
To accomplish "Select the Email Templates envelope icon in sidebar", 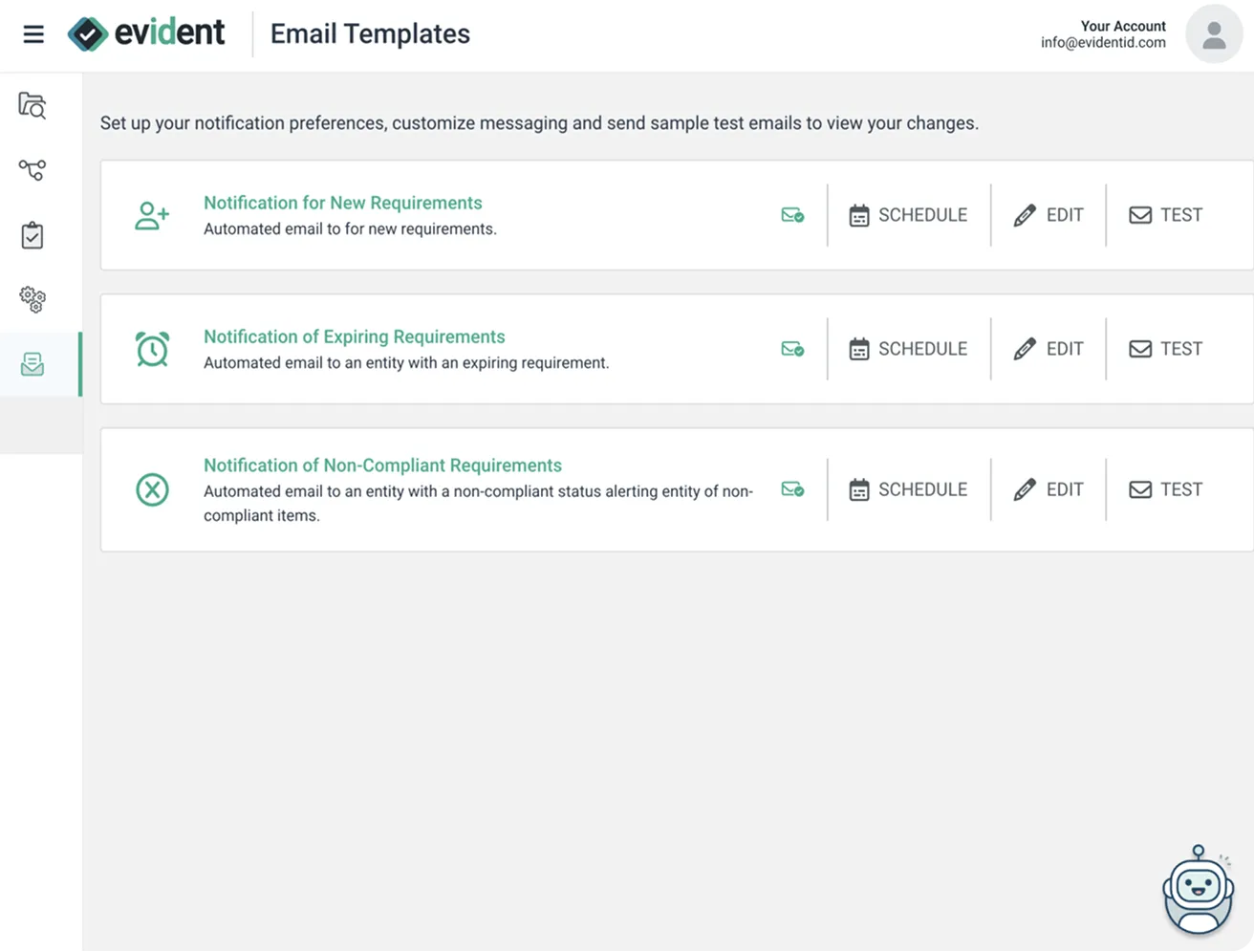I will point(32,364).
